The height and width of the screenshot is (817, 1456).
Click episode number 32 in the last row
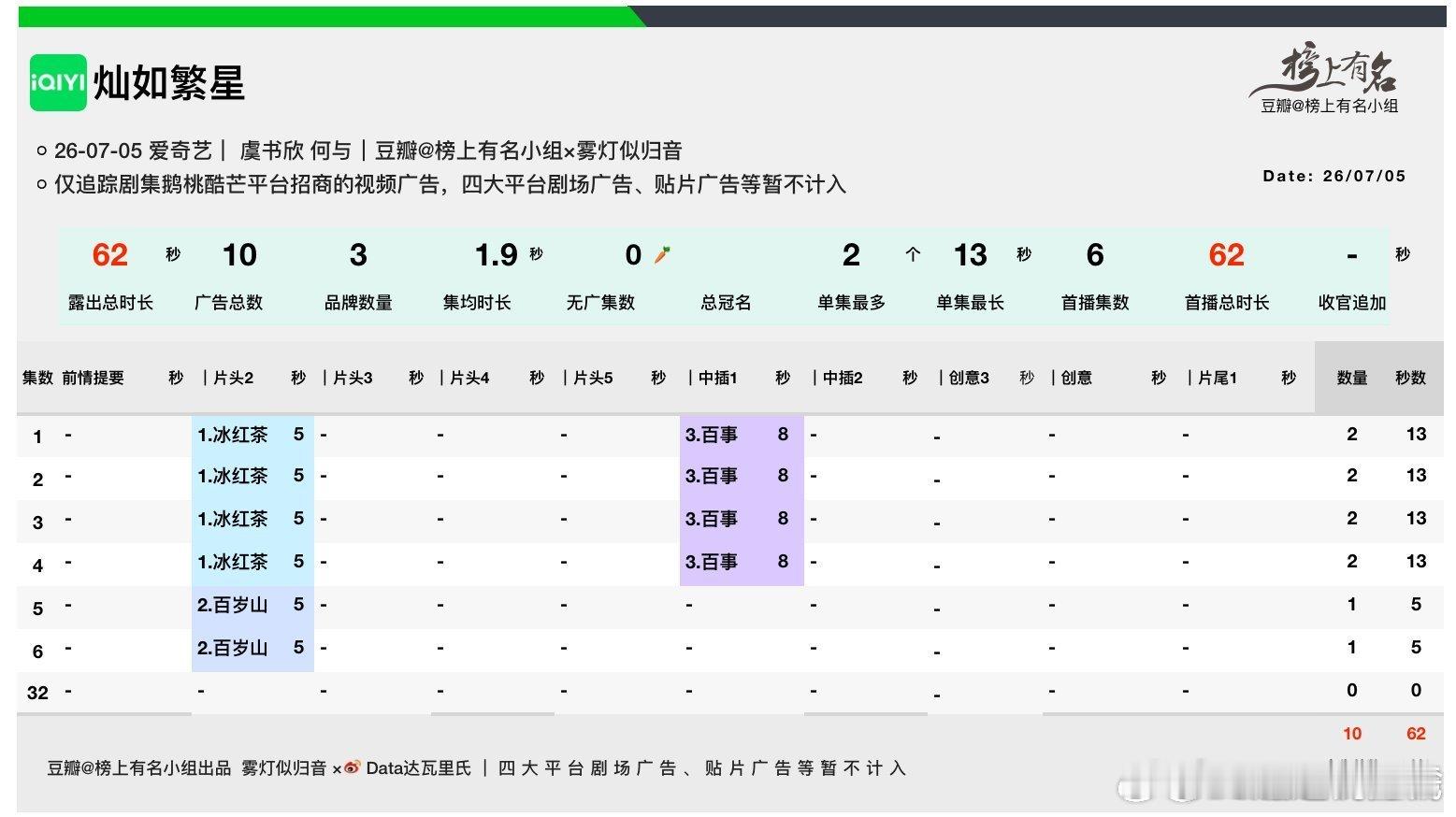(x=37, y=693)
